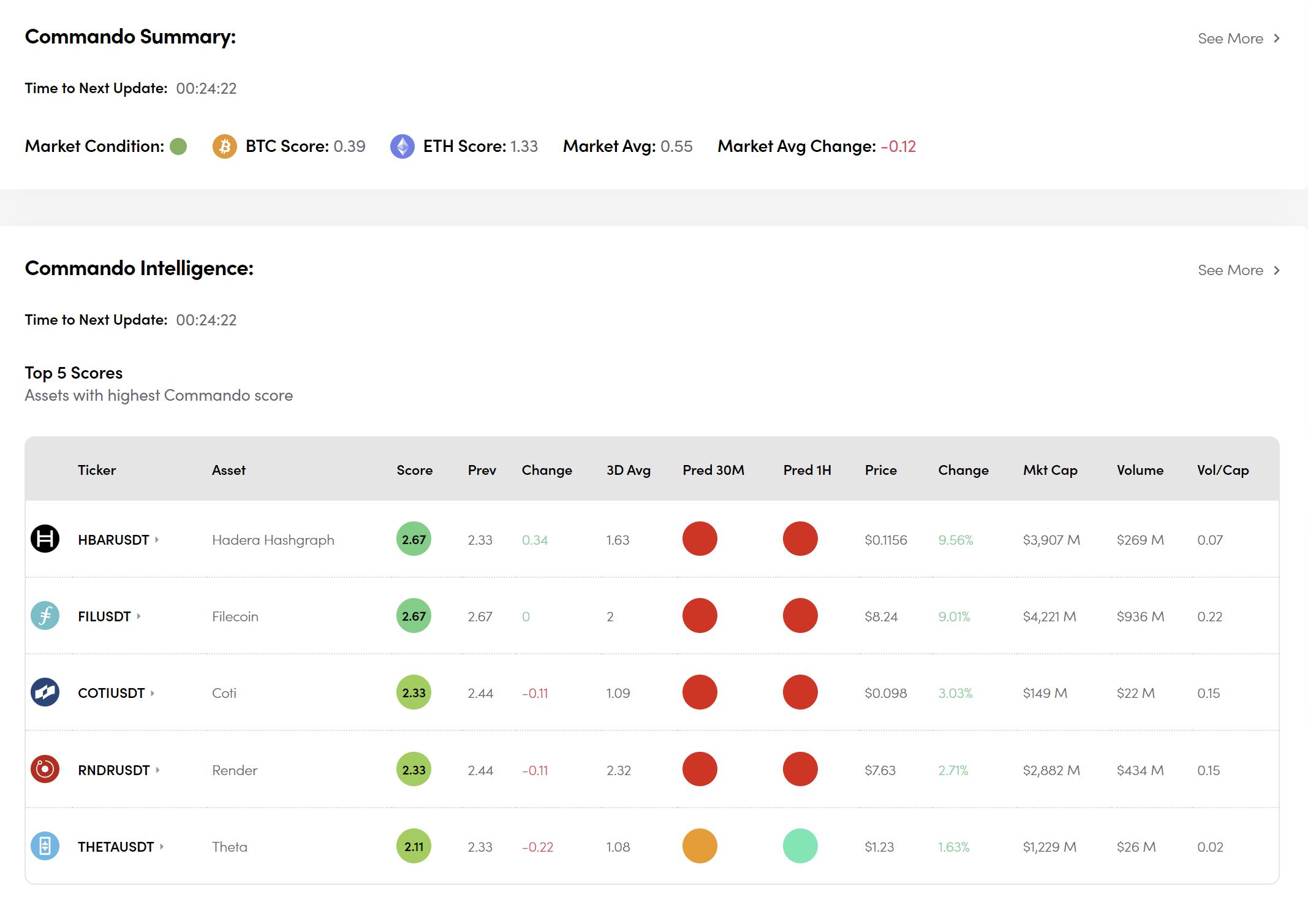Image resolution: width=1308 pixels, height=924 pixels.
Task: Click the Theta coin icon
Action: (x=45, y=846)
